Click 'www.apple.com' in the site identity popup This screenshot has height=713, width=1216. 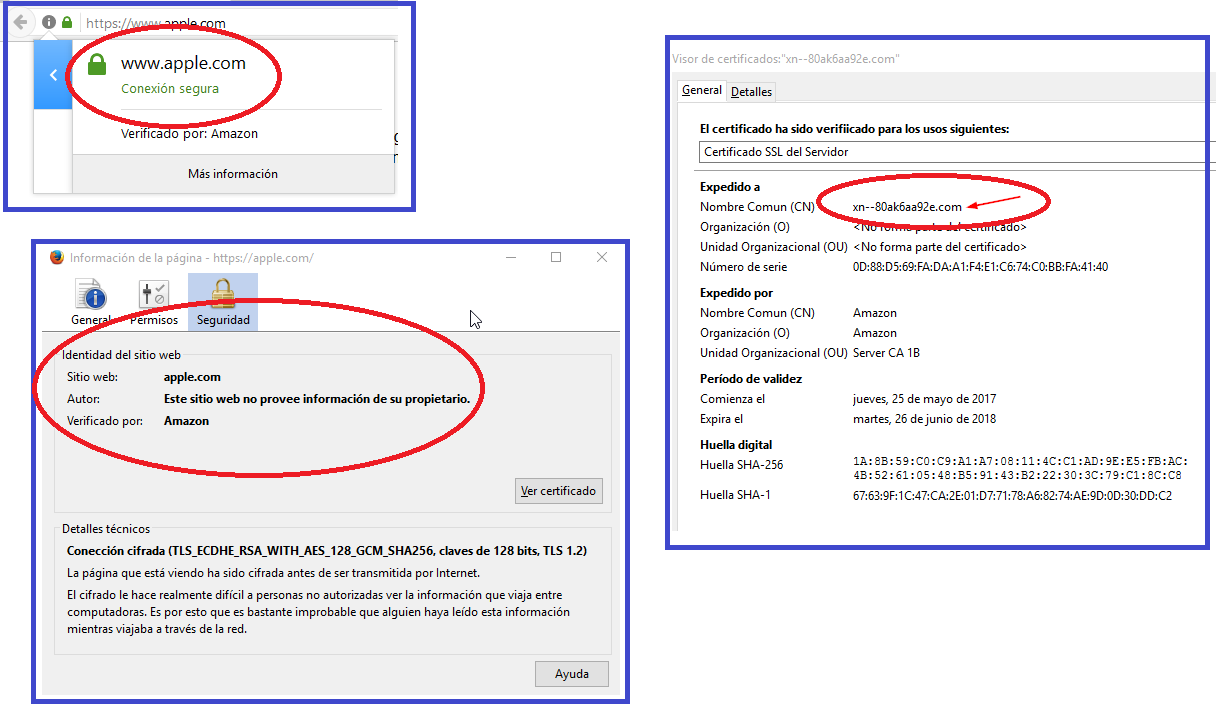tap(183, 63)
